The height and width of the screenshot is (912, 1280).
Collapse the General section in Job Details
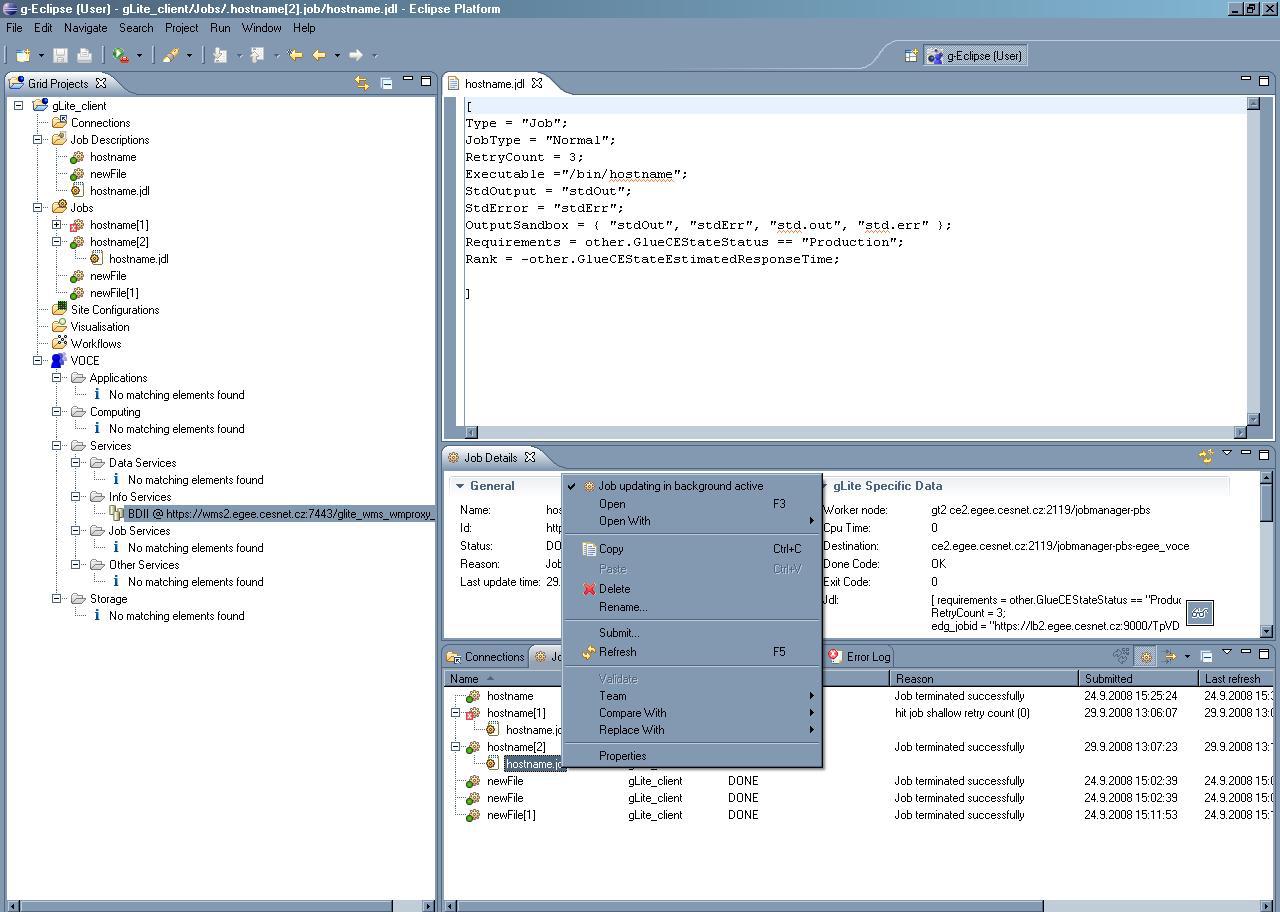[x=460, y=486]
